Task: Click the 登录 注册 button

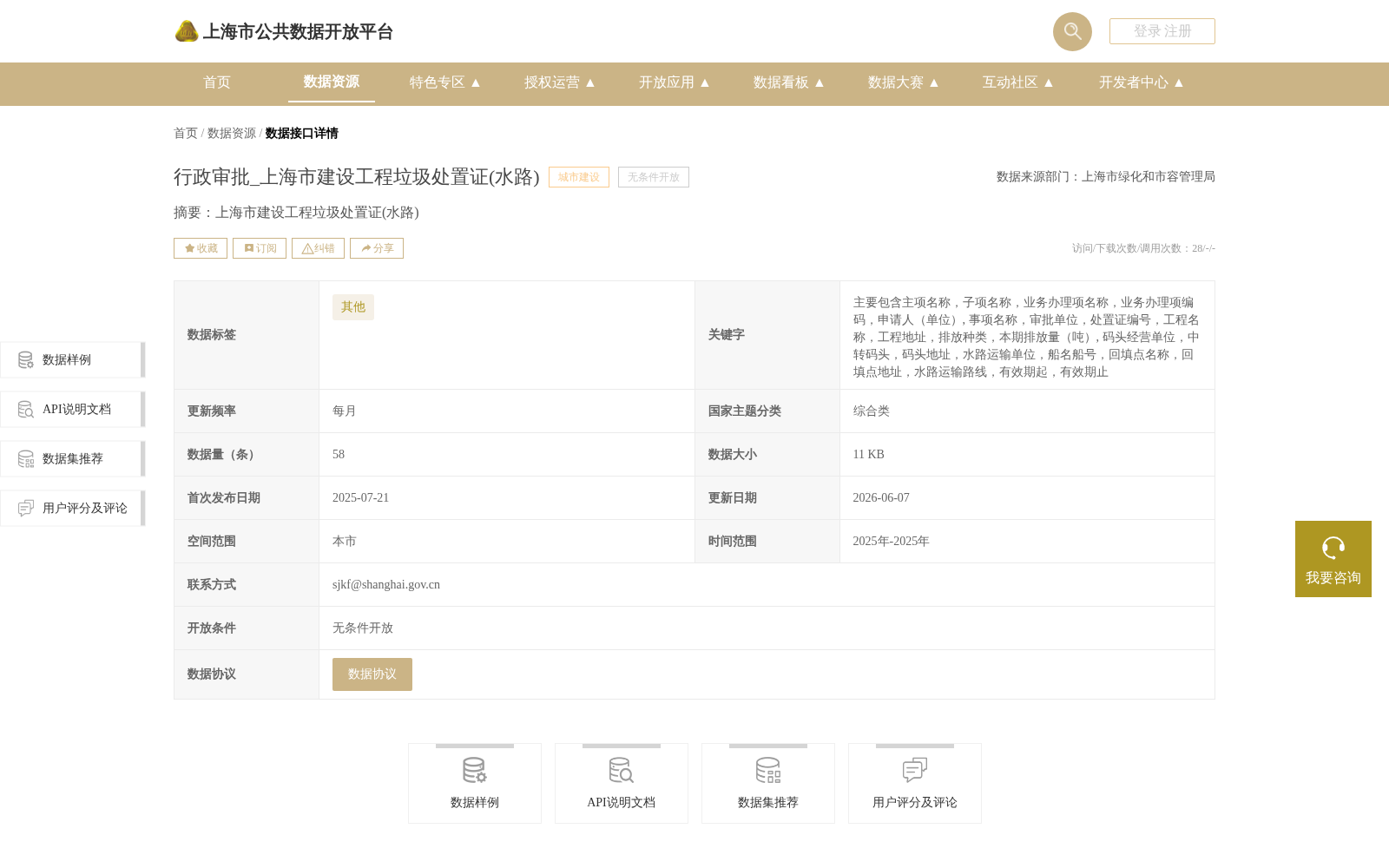Action: coord(1162,31)
